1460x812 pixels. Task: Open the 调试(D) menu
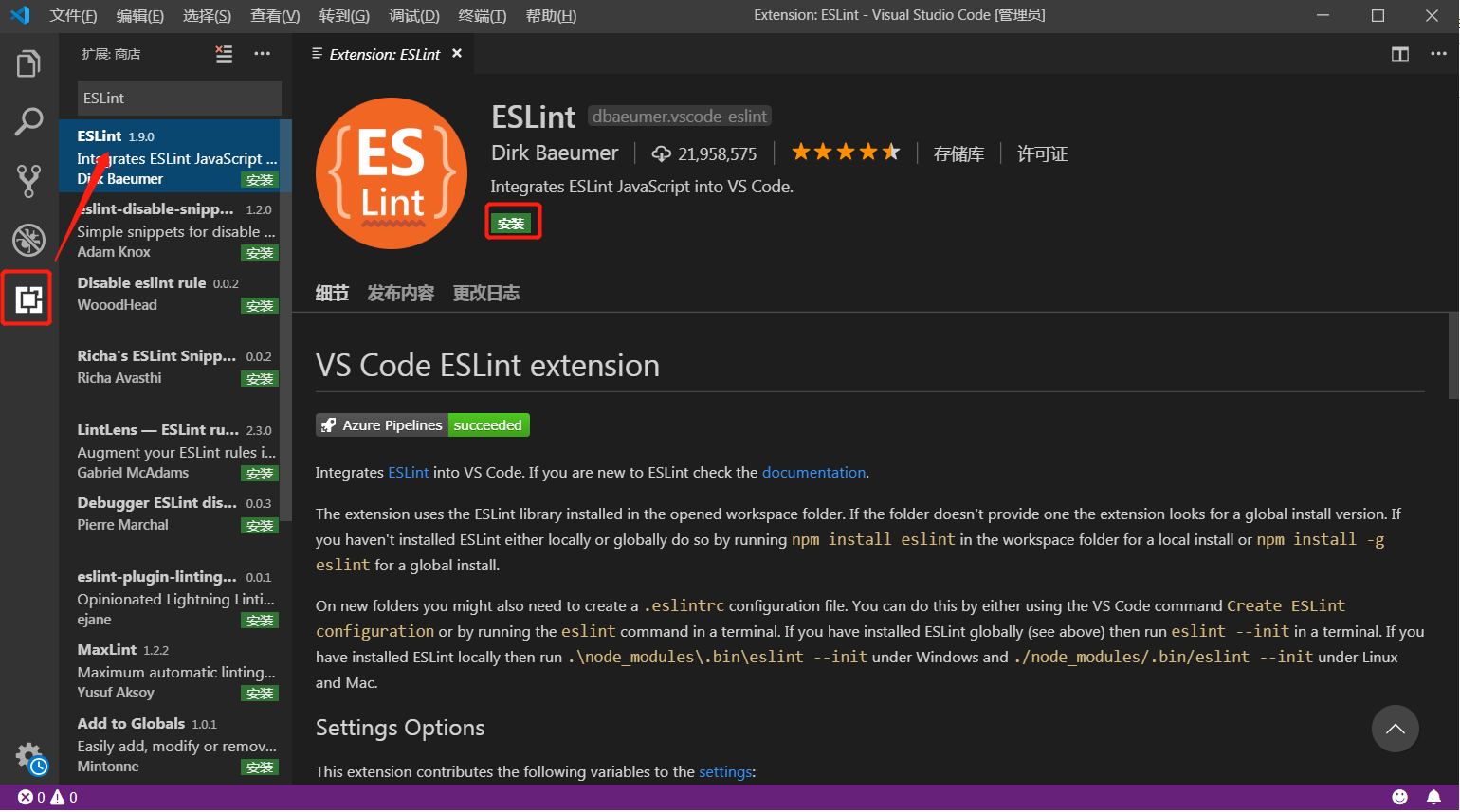(x=414, y=16)
